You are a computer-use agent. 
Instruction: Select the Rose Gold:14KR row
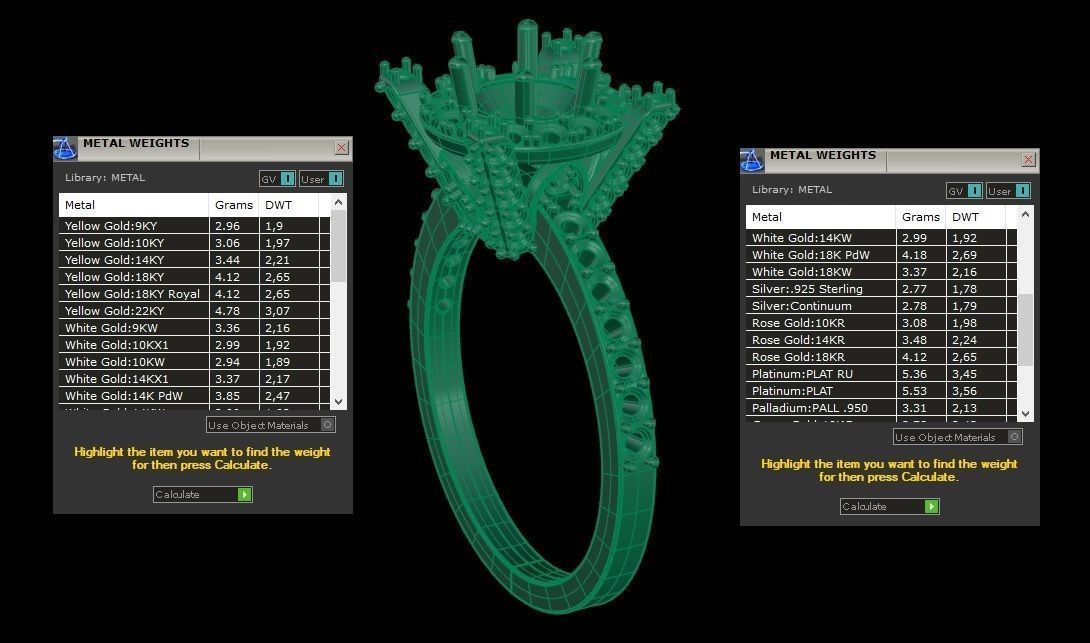point(881,340)
